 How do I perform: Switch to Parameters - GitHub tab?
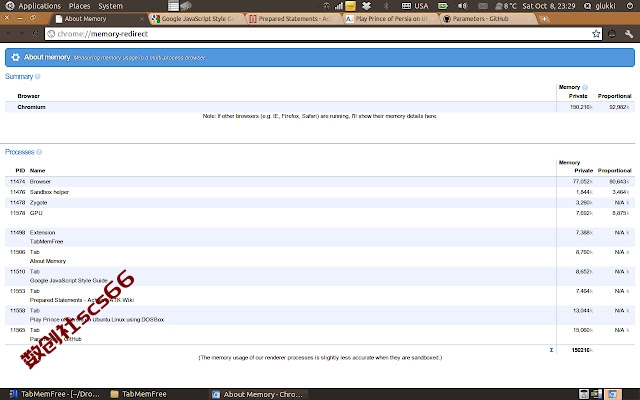[488, 19]
